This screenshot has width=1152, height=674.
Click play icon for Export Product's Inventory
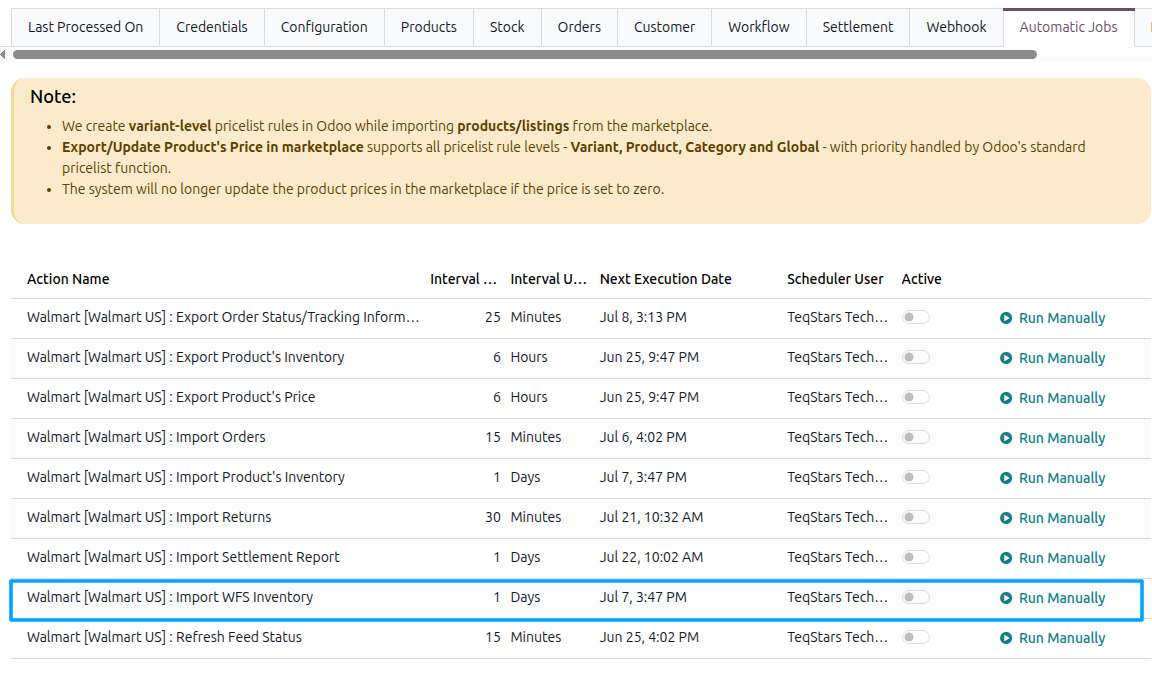click(1006, 358)
